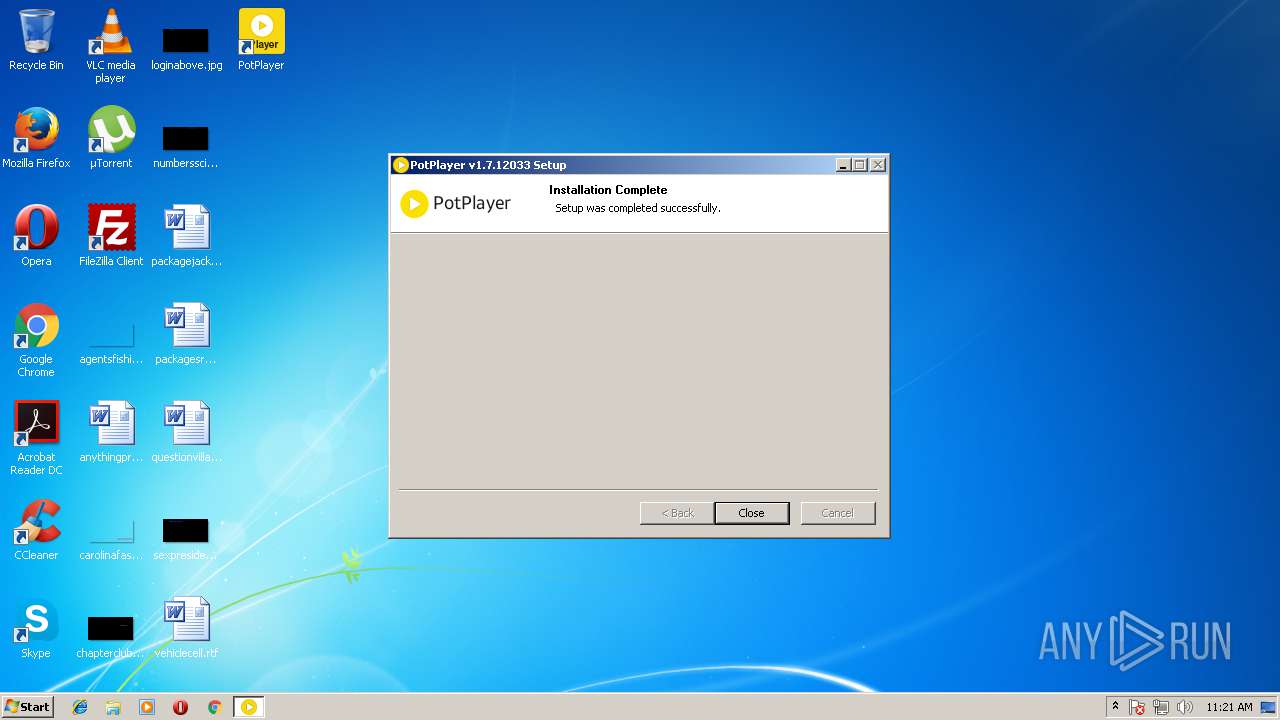This screenshot has width=1280, height=720.
Task: Click the 11:21 AM taskbar clock
Action: (x=1229, y=707)
